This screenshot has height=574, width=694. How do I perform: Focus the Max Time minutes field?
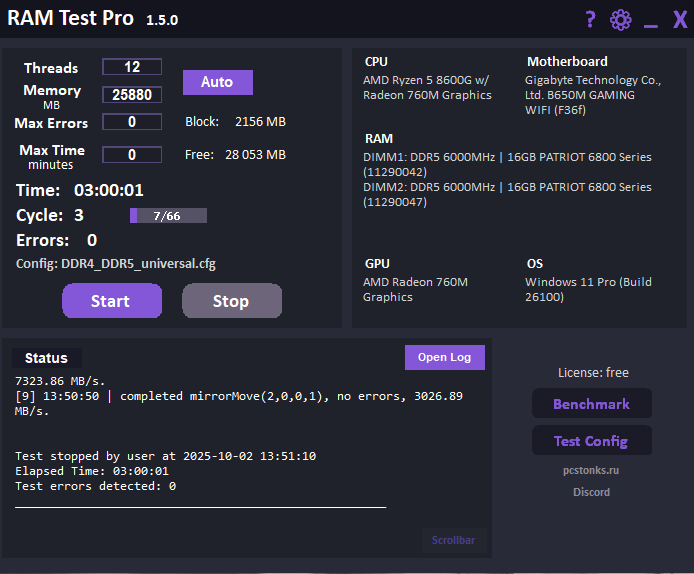pos(132,155)
